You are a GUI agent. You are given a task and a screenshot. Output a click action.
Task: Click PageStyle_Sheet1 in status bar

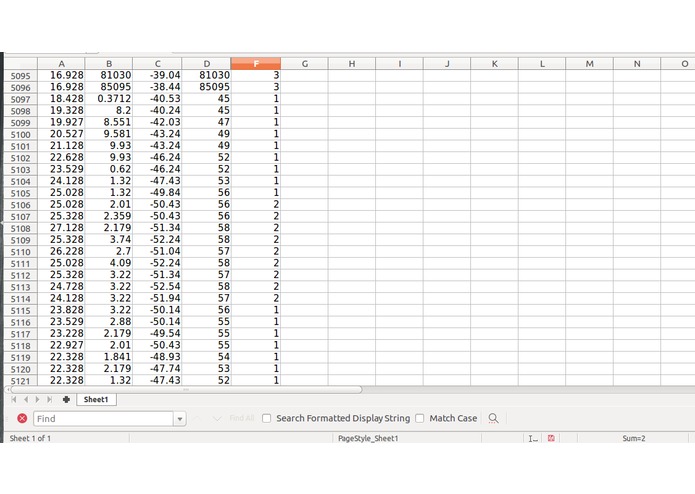point(368,438)
